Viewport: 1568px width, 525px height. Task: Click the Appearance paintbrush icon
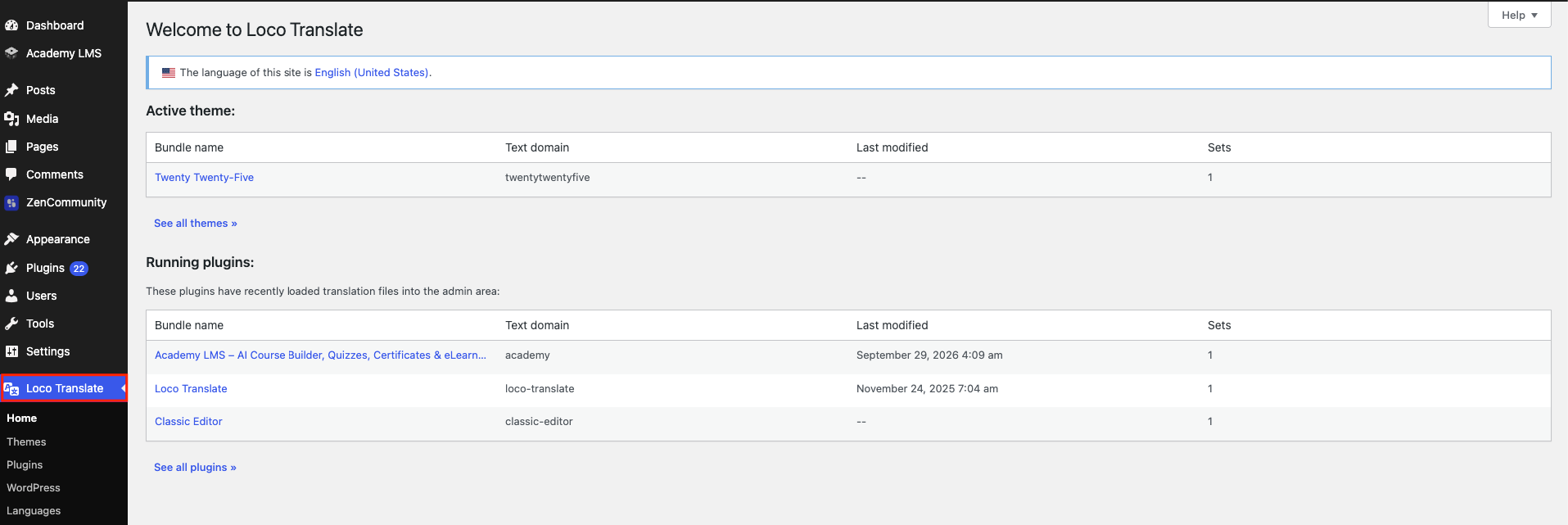pos(11,239)
